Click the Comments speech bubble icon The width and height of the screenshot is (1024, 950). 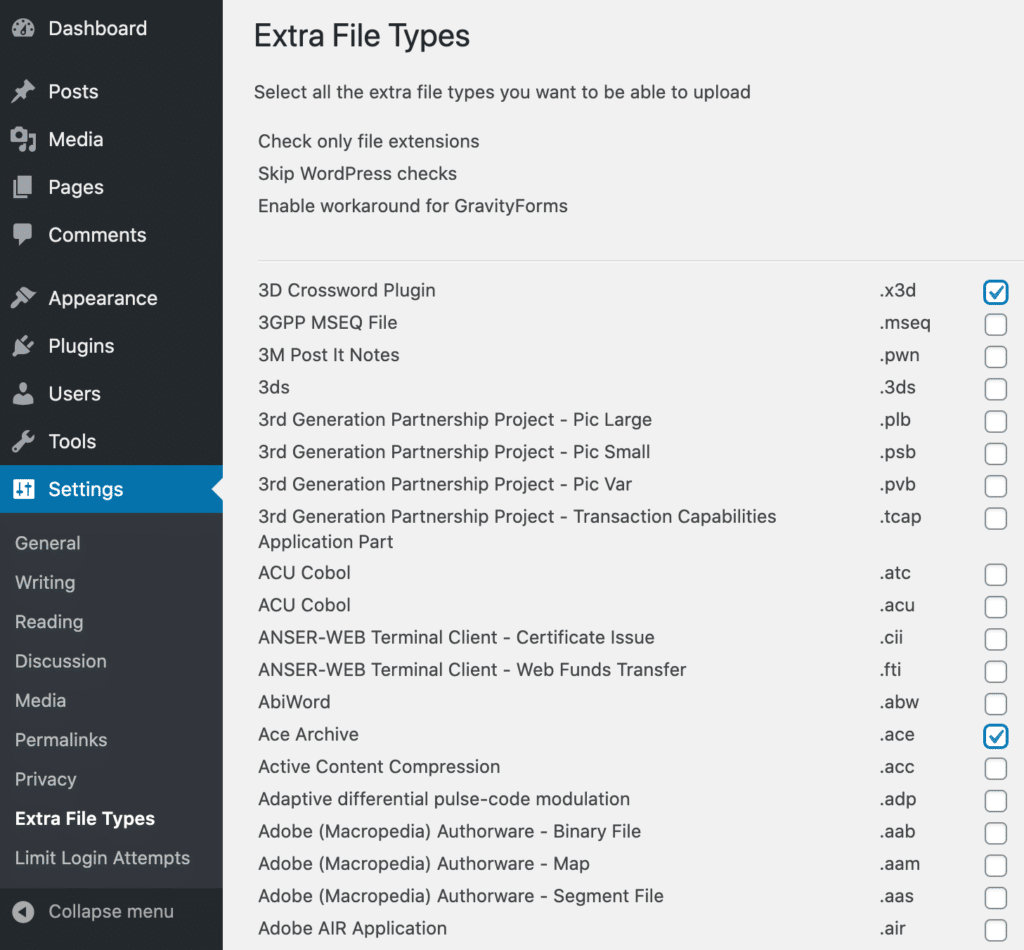[x=23, y=236]
